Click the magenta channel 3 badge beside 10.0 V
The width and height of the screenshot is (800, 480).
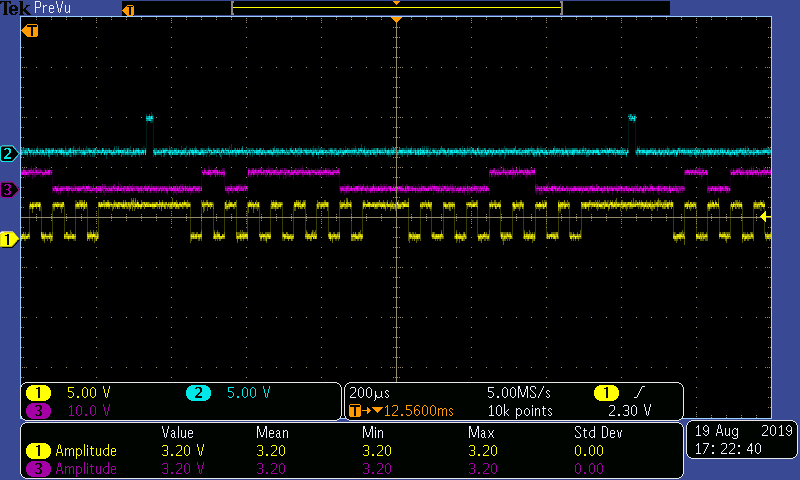tap(38, 411)
